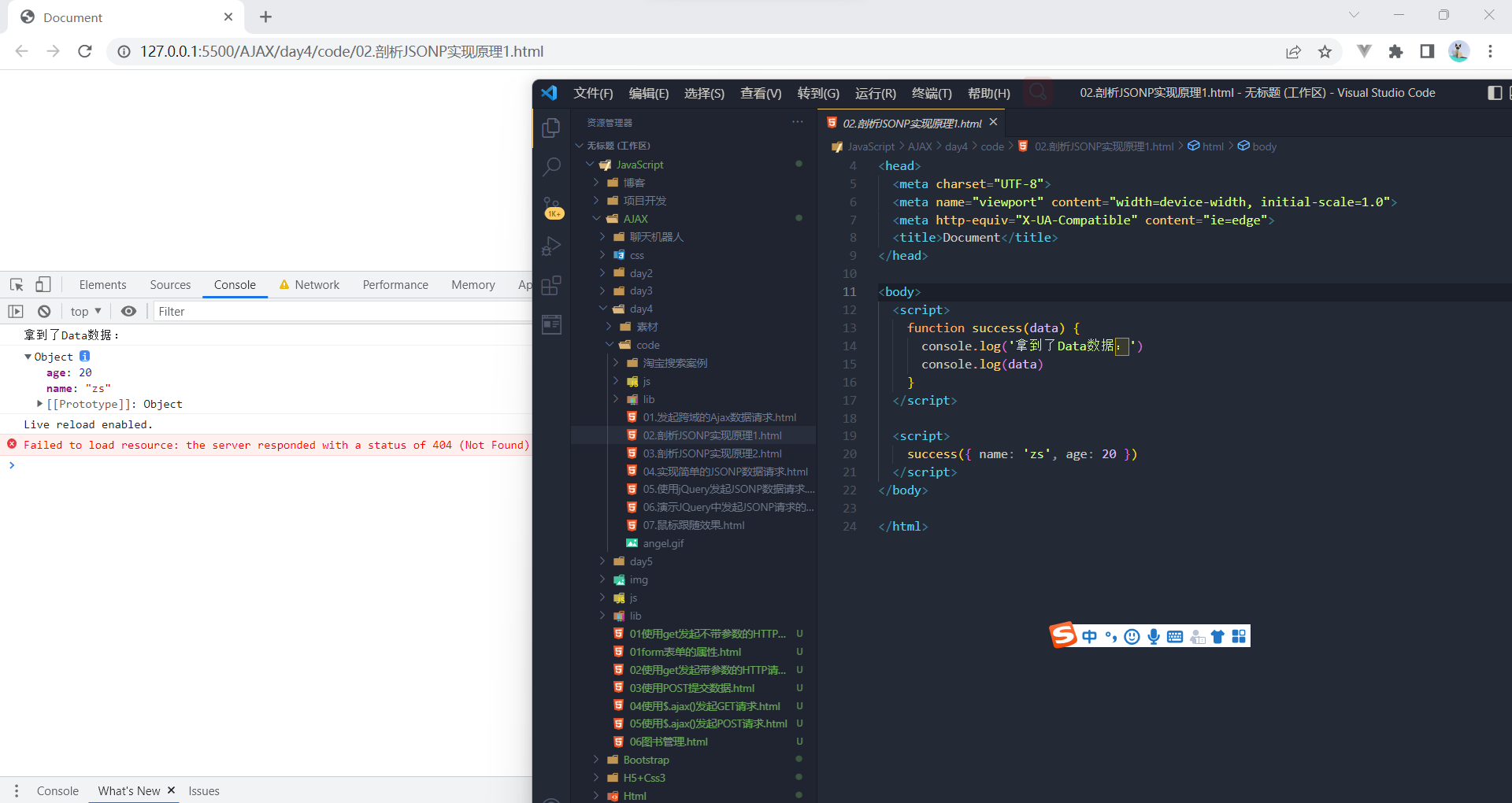Toggle the live expression eye icon

point(128,311)
